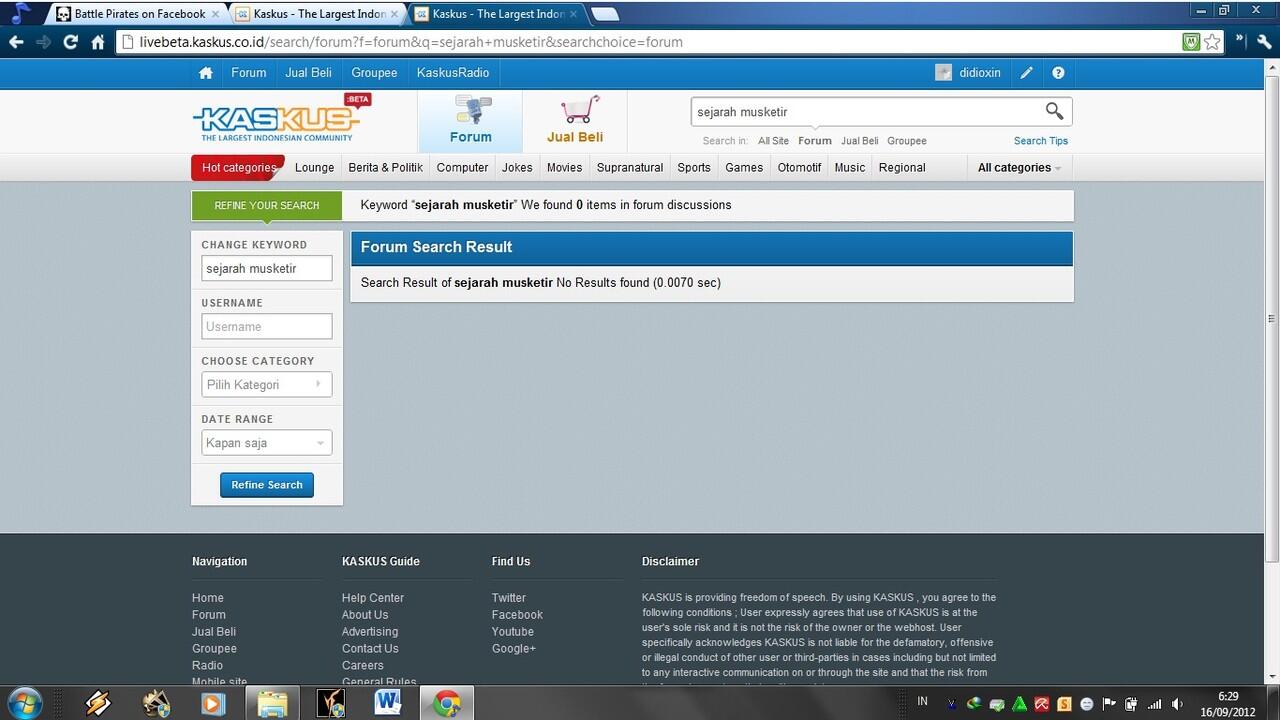Image resolution: width=1280 pixels, height=720 pixels.
Task: Open Microsoft Word from taskbar
Action: pyautogui.click(x=388, y=703)
